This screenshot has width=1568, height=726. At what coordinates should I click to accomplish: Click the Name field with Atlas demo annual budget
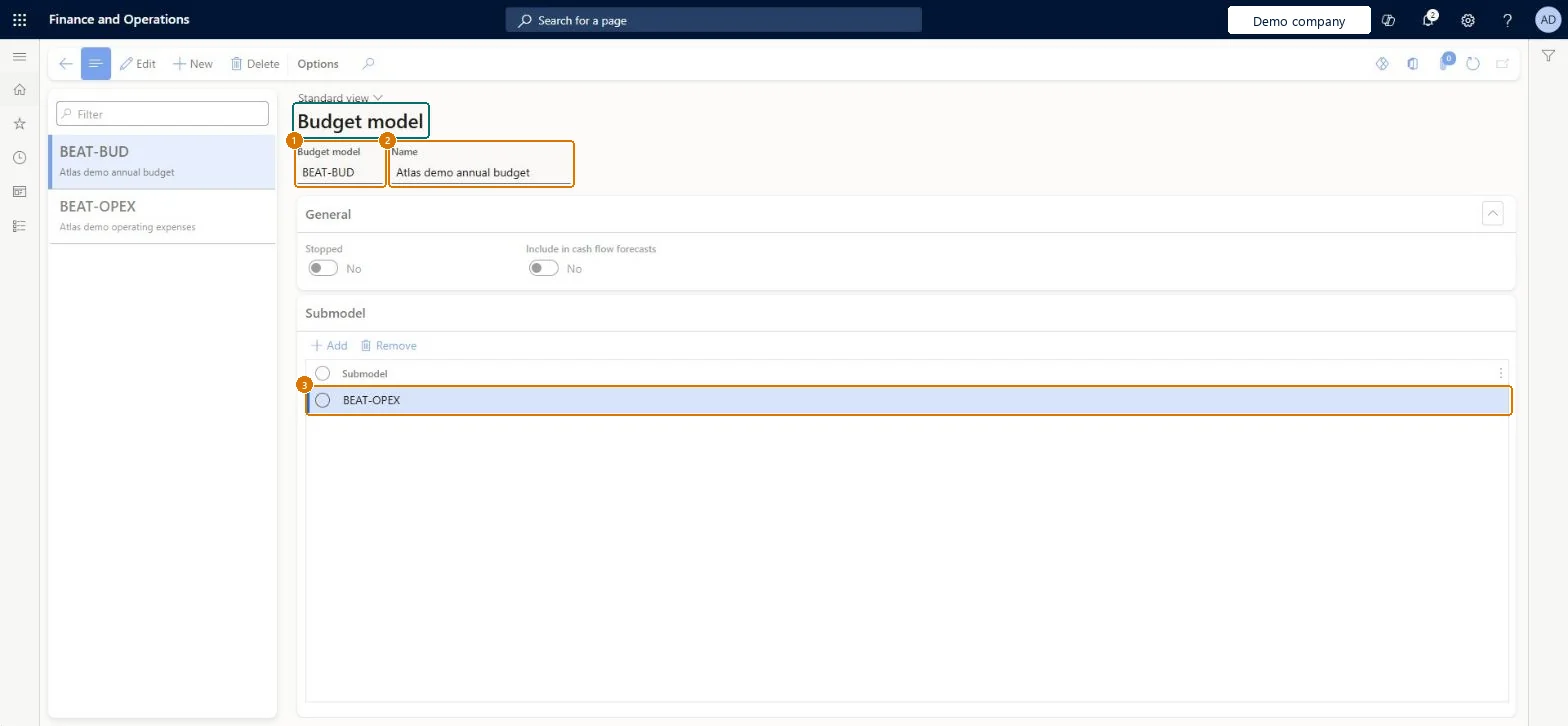pos(482,172)
